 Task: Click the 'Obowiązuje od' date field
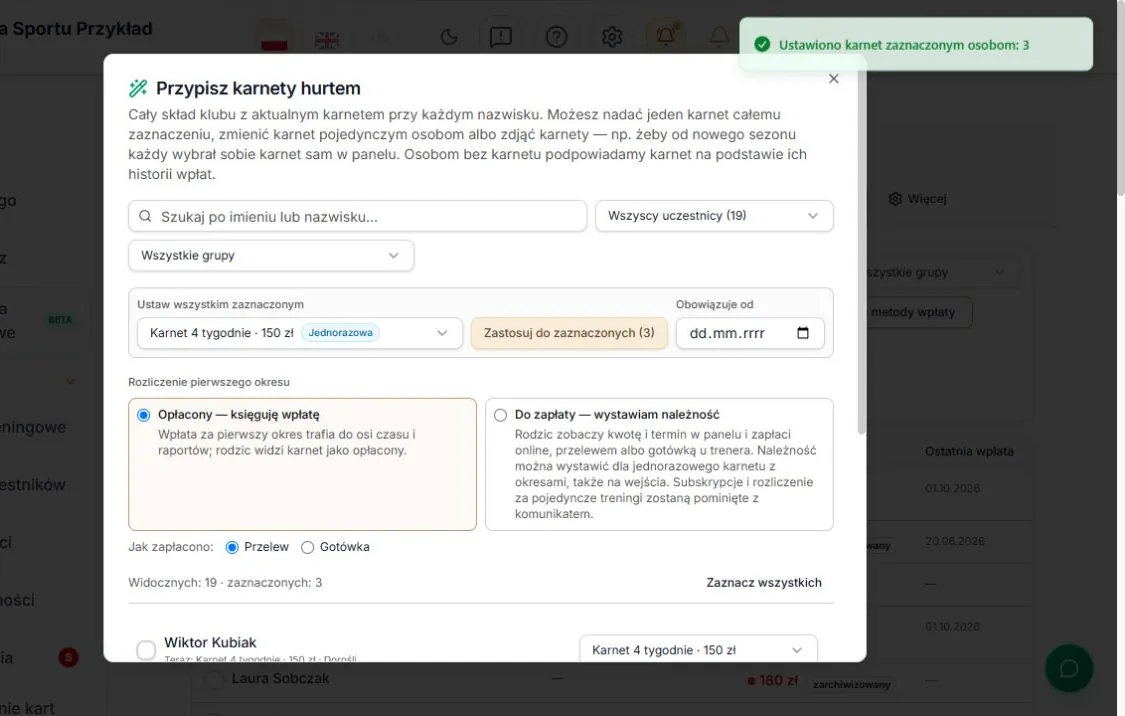[750, 333]
